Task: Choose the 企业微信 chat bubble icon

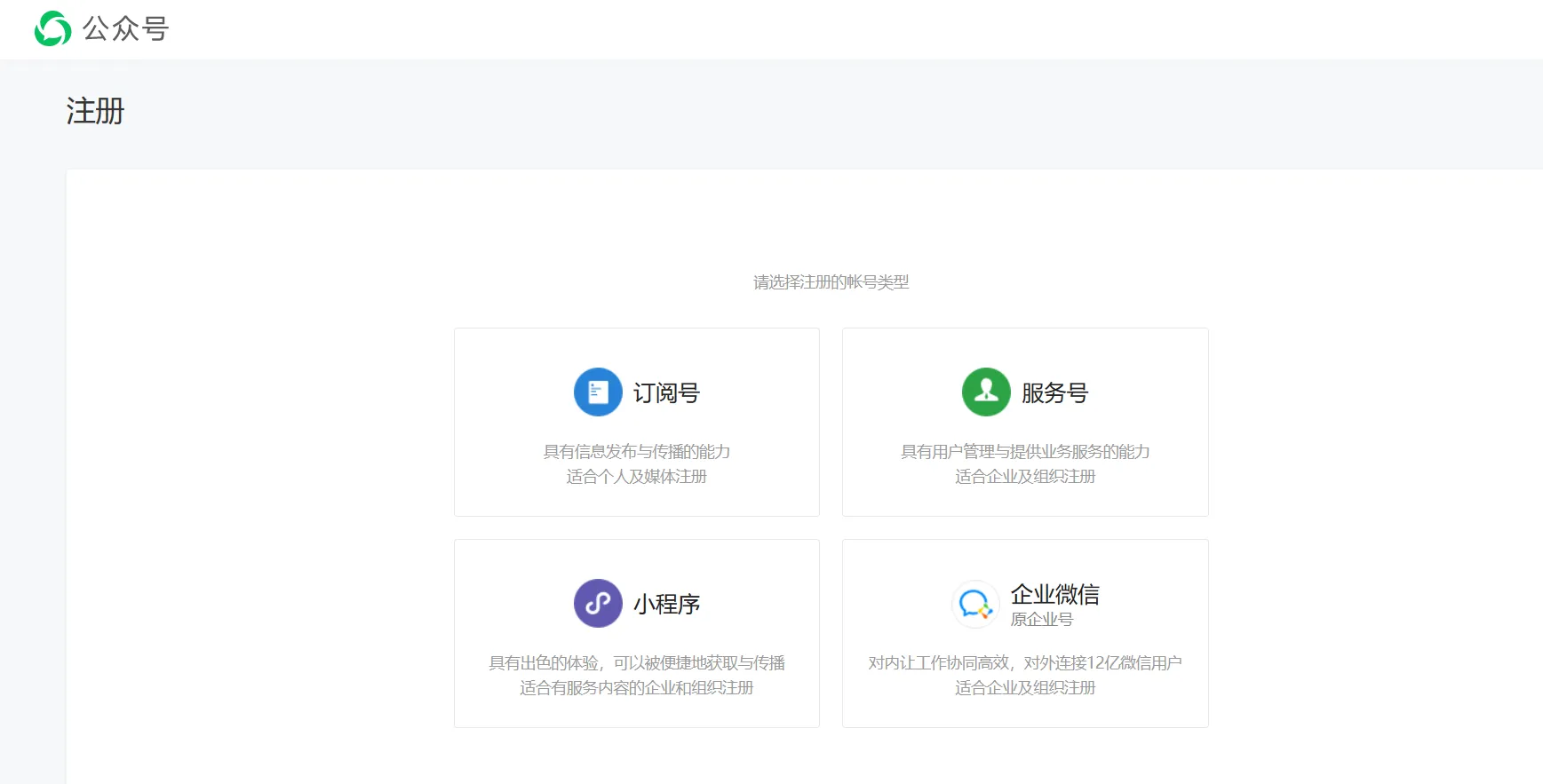Action: [x=975, y=604]
